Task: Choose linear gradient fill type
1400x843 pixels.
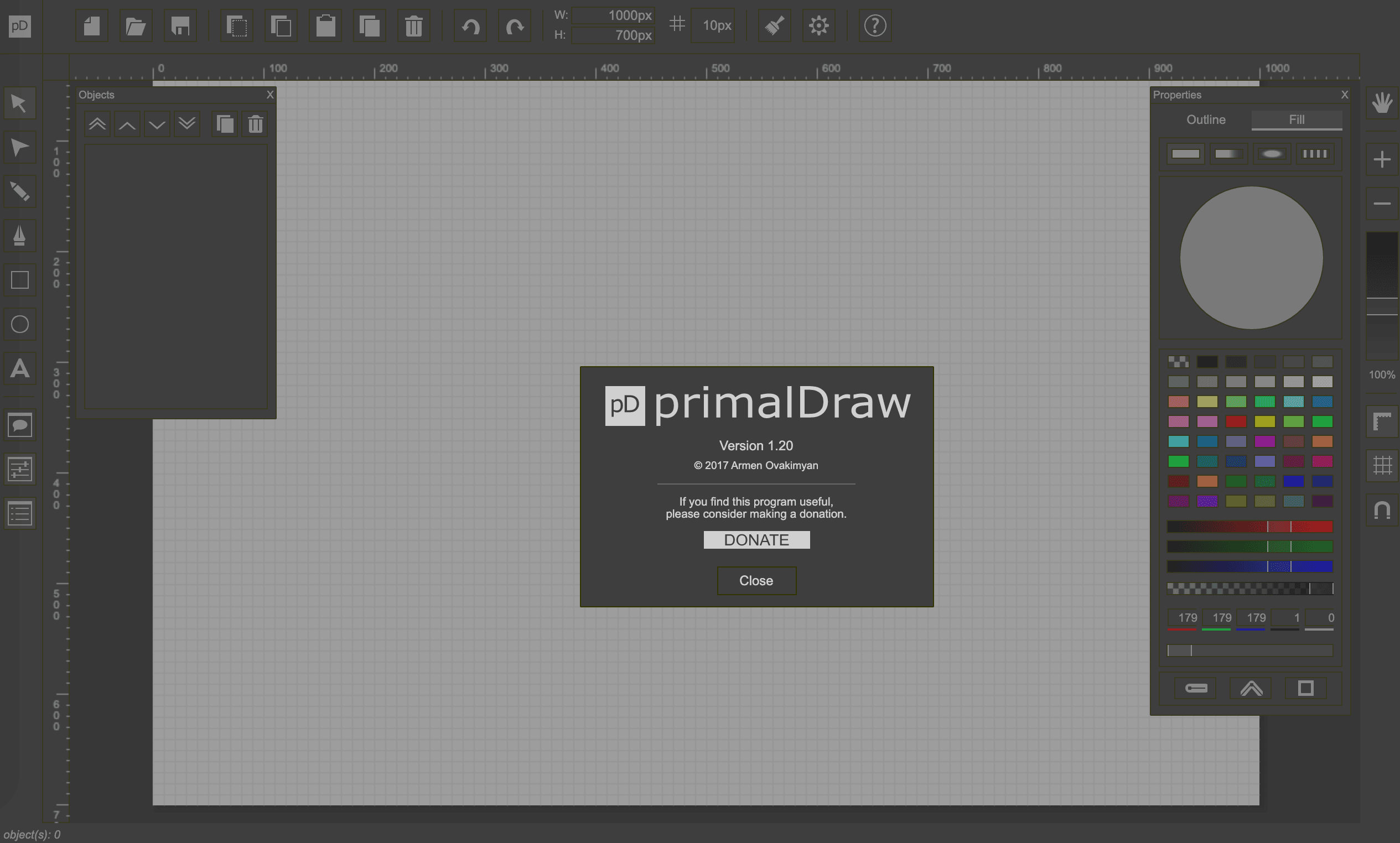Action: coord(1229,154)
